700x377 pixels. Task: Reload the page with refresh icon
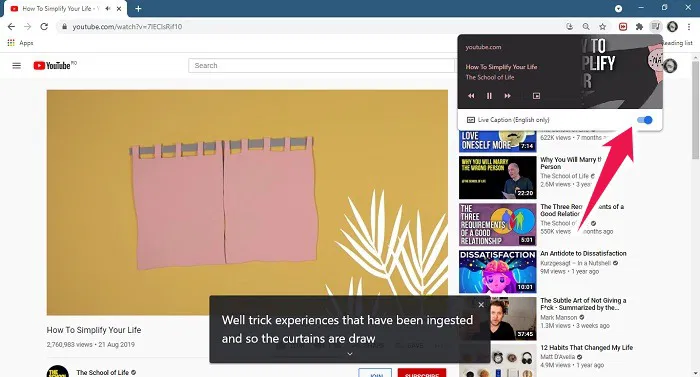[x=44, y=27]
